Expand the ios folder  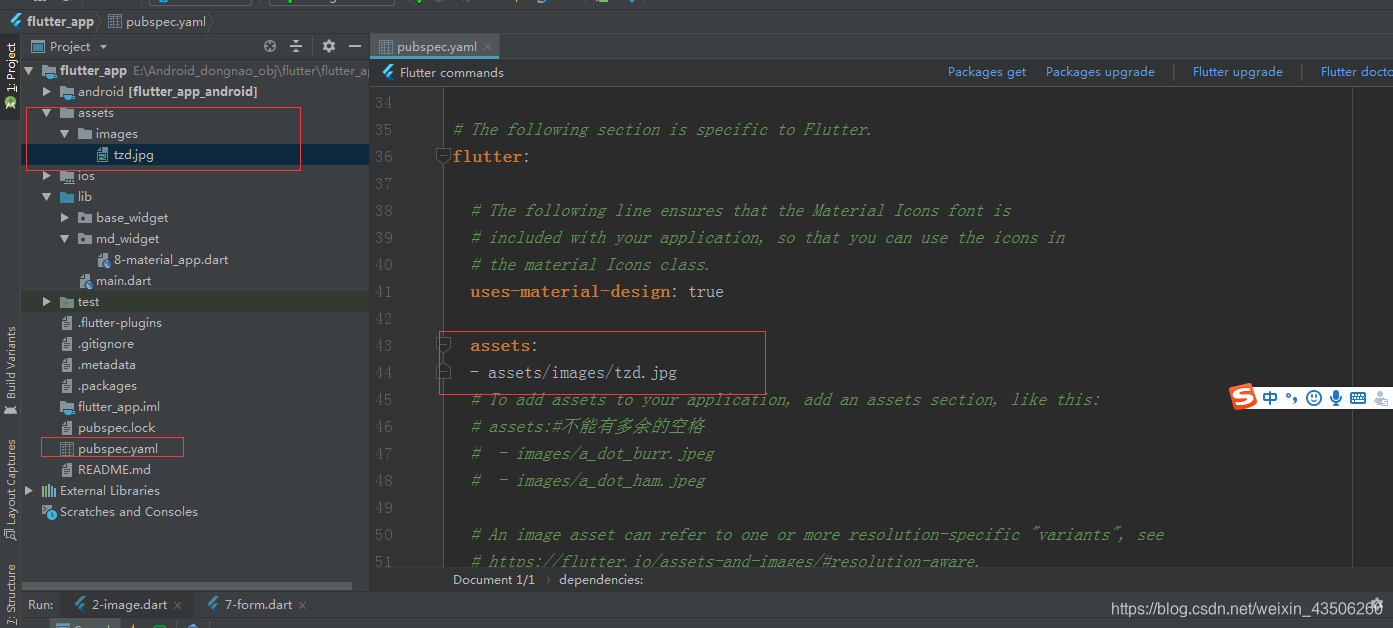pos(47,176)
